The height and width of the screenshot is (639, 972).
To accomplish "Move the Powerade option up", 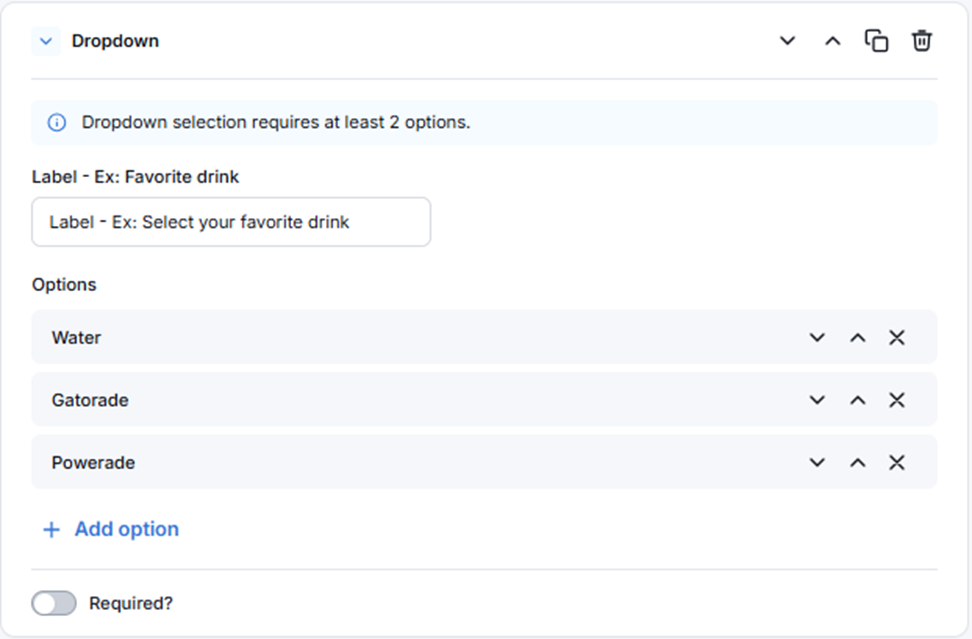I will click(857, 462).
